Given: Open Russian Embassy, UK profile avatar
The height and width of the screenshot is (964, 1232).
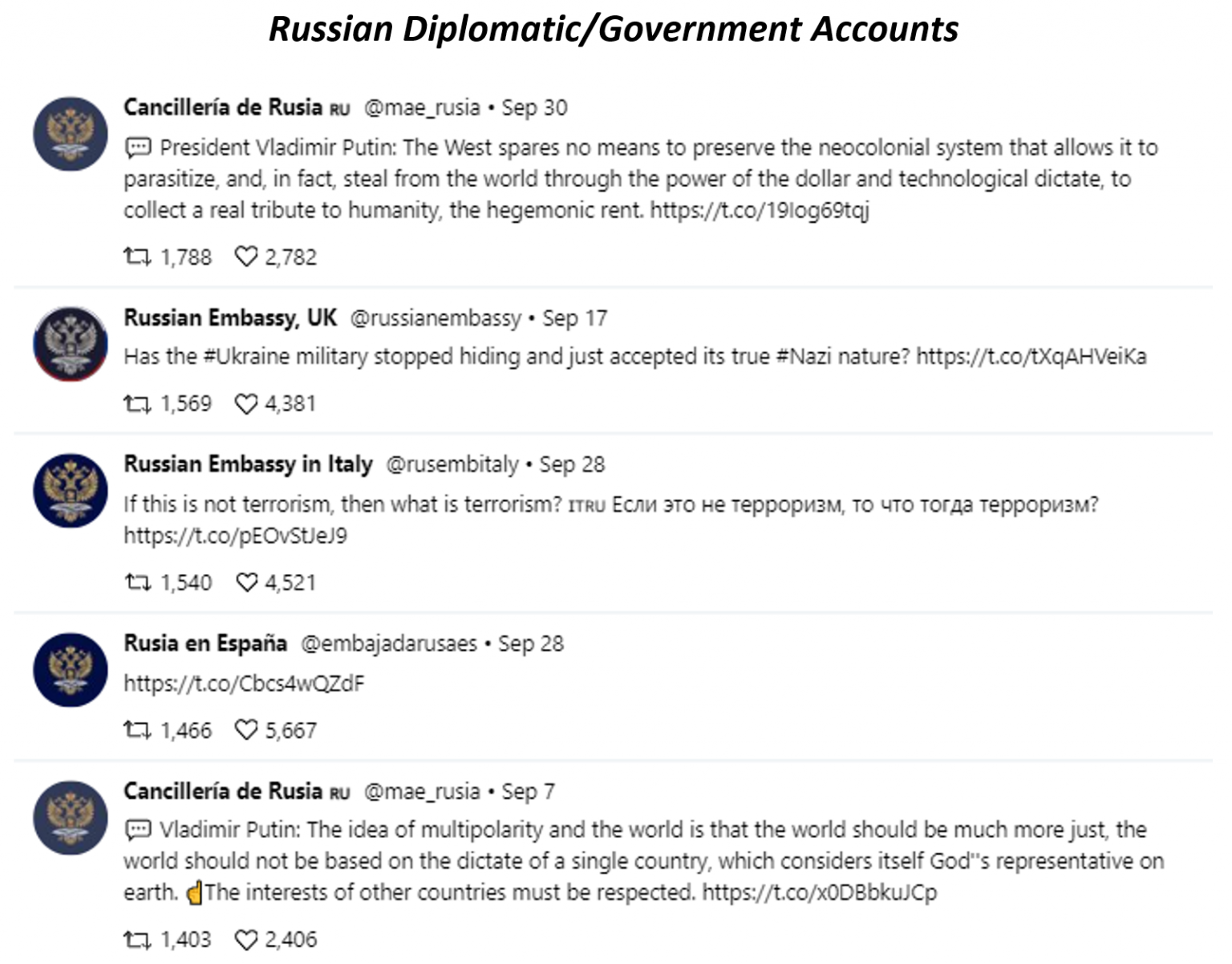Looking at the screenshot, I should (x=71, y=343).
